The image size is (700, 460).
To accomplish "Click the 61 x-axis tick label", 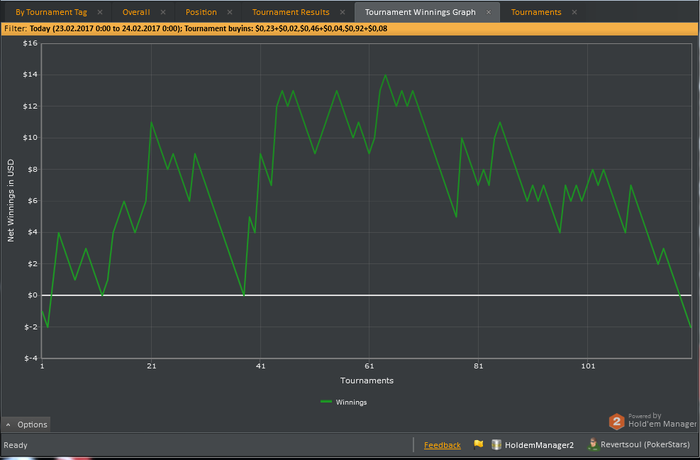I will (369, 366).
